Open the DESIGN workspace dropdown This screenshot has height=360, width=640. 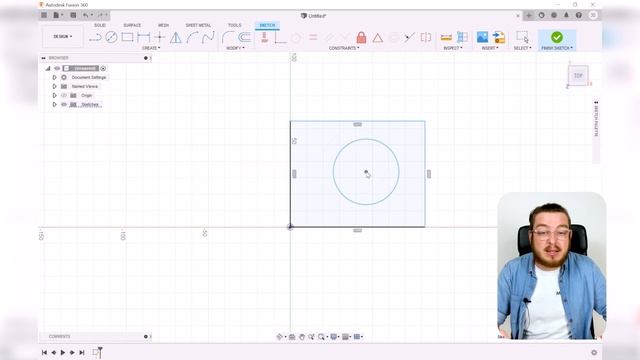click(63, 37)
